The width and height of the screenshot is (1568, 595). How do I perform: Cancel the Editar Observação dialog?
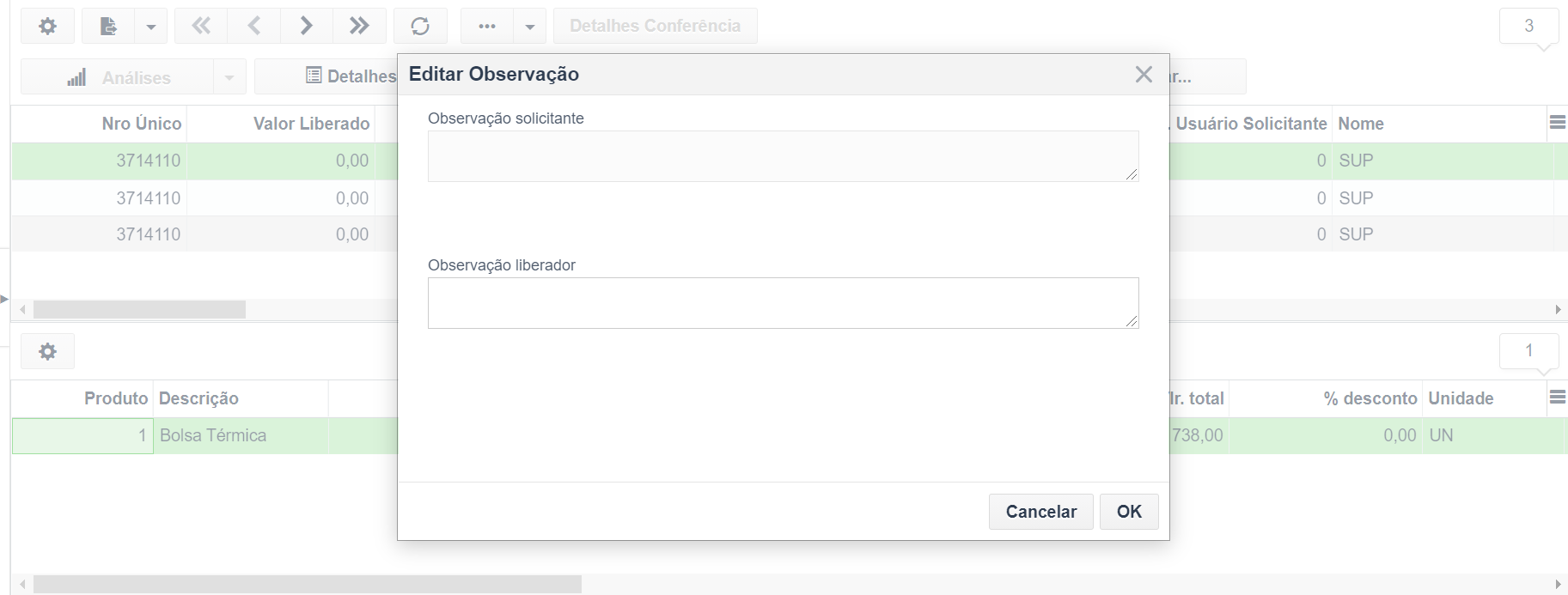(1041, 512)
